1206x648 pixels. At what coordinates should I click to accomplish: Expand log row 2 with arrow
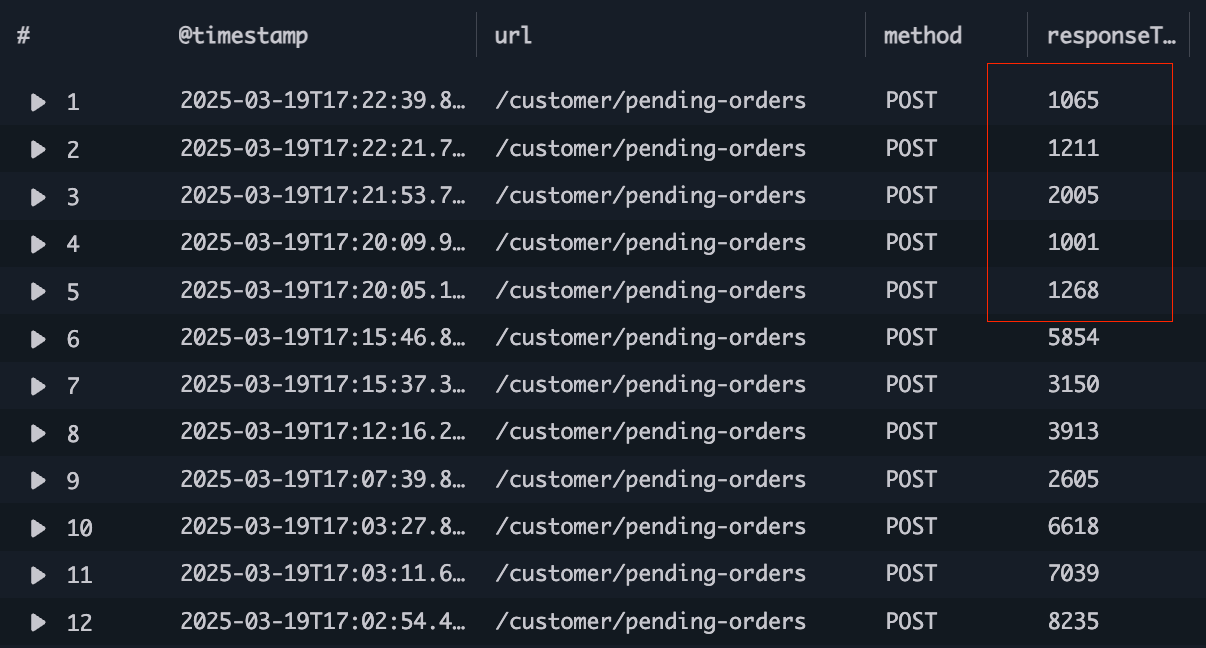click(38, 149)
